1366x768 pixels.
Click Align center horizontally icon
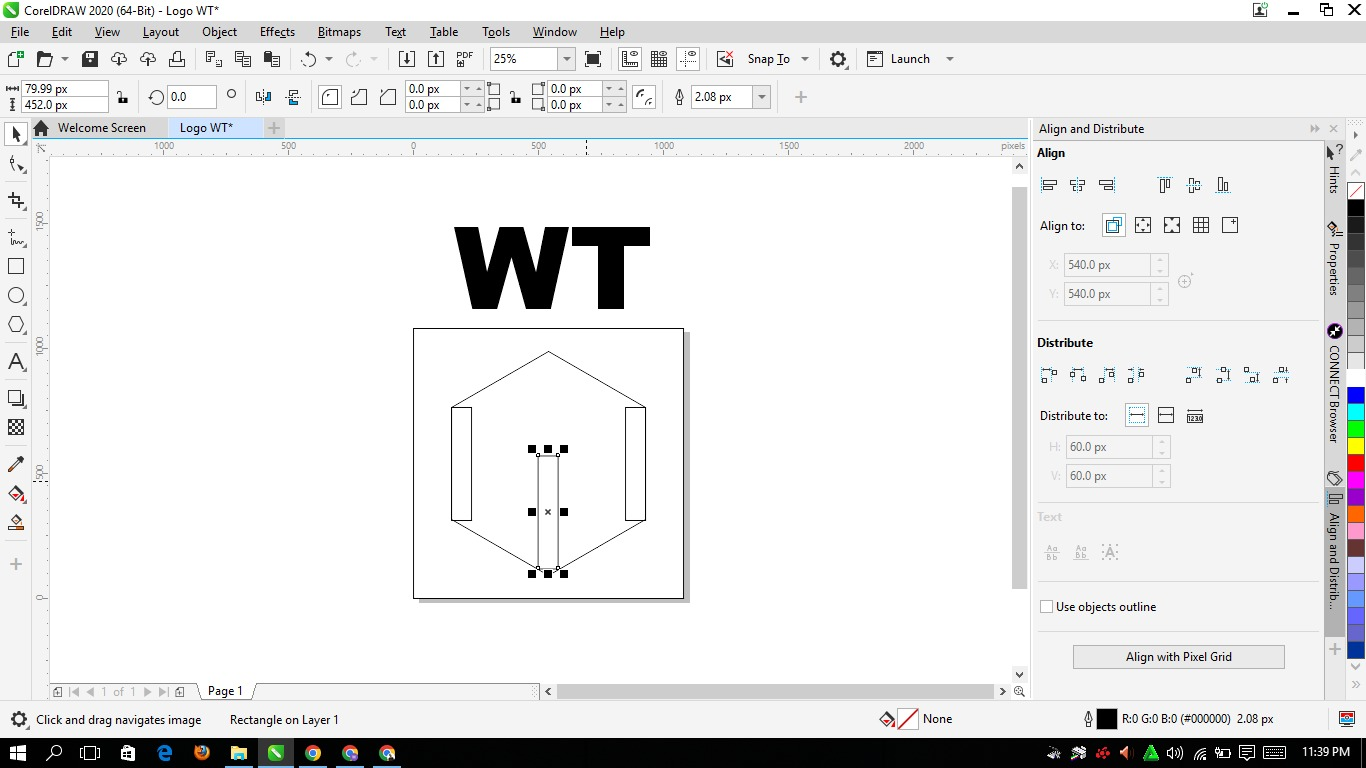(x=1078, y=185)
